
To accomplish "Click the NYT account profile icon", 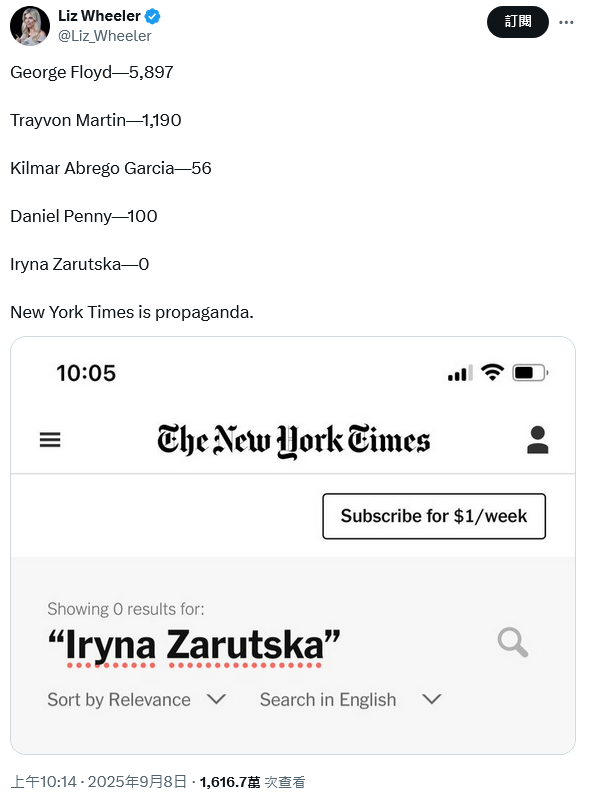I will pos(537,440).
